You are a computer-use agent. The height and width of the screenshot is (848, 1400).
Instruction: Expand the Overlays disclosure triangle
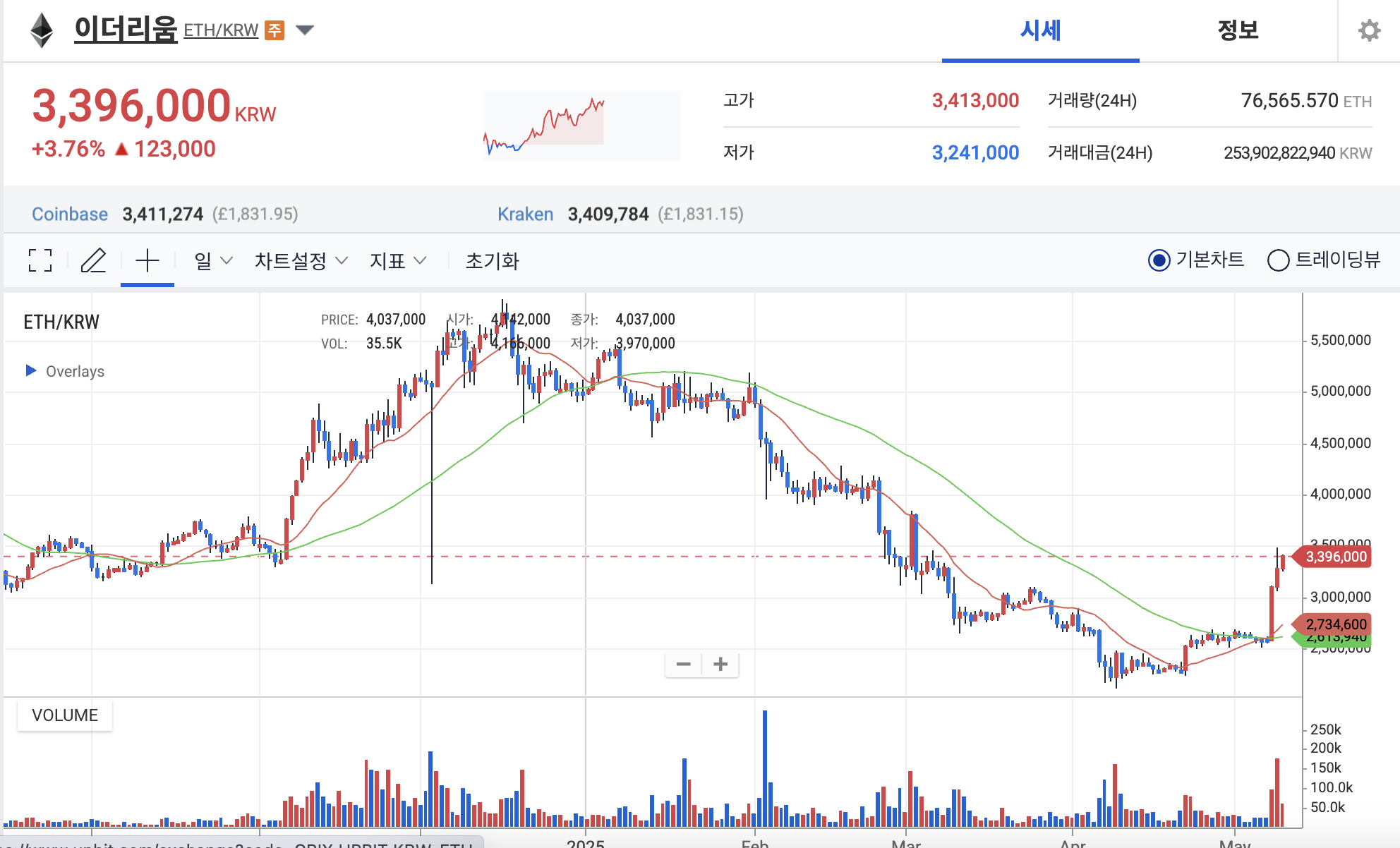30,370
